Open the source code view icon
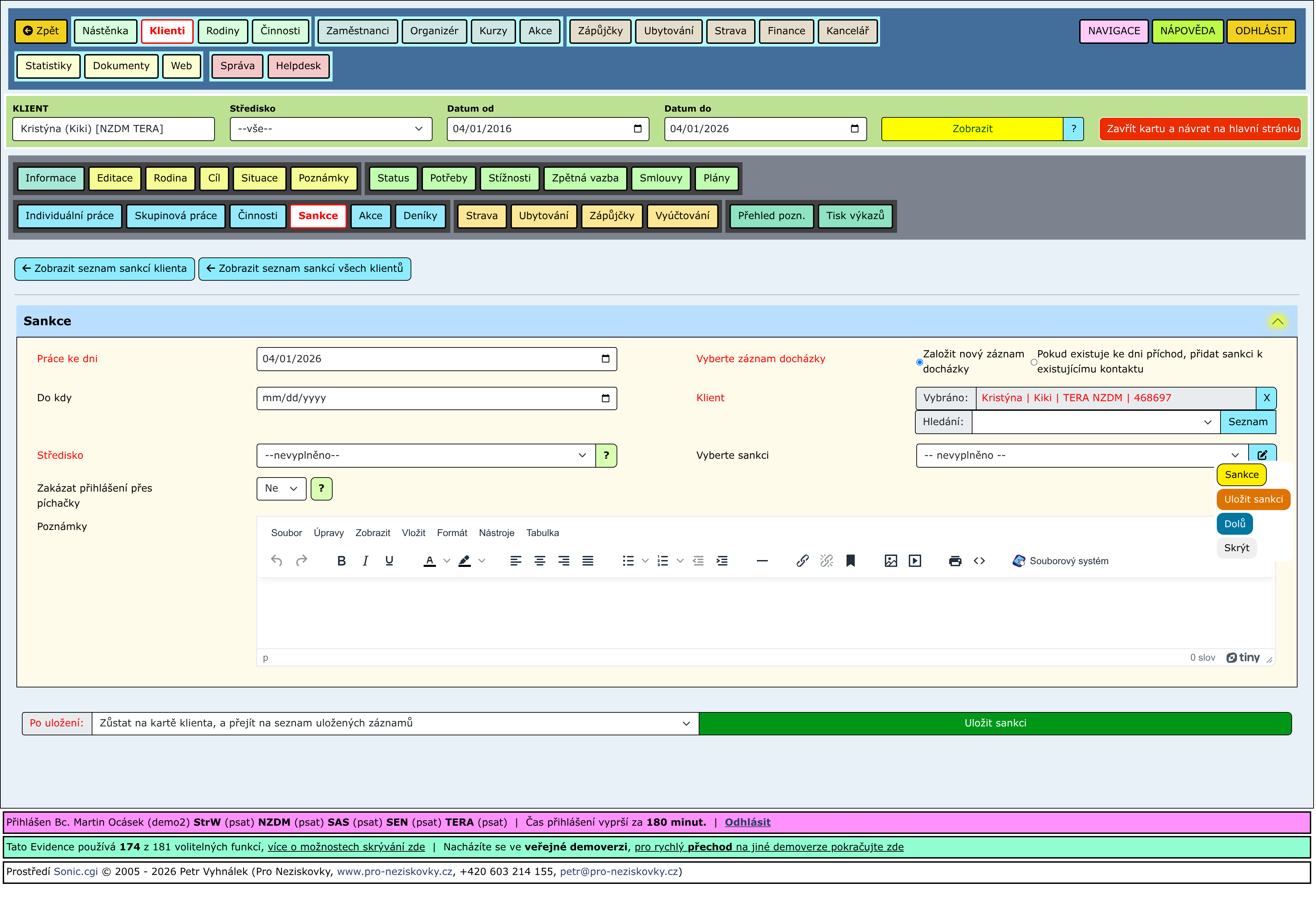Screen dimensions: 1316x901 979,561
